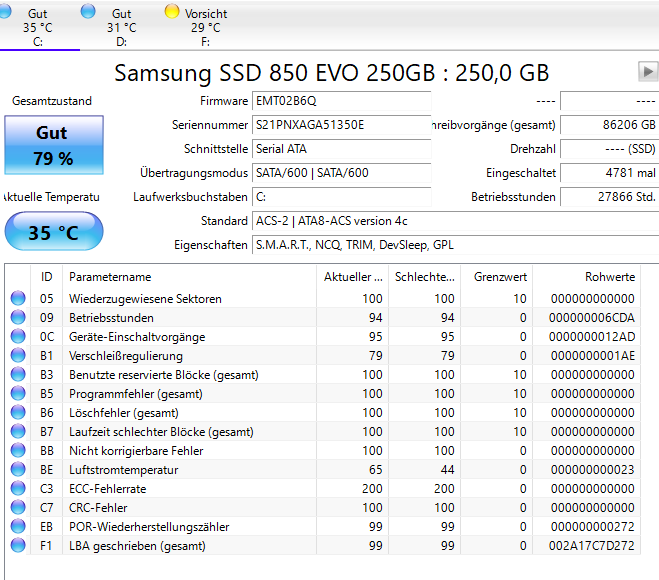Screen dimensions: 659x580
Task: Click status icon of ECC-Fehlerrate row
Action: (x=18, y=488)
